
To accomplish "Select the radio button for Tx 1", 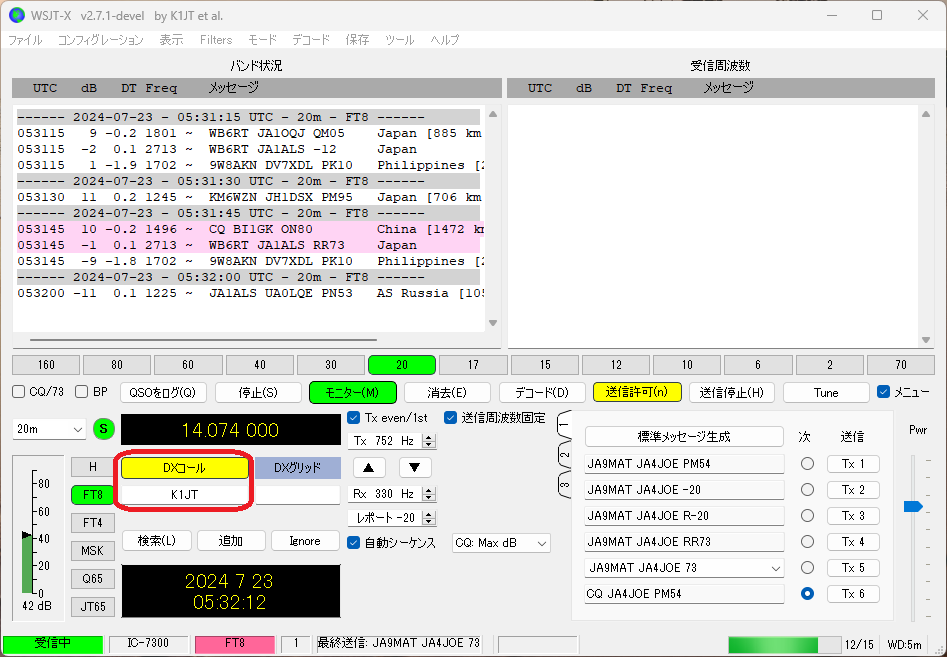I will [807, 464].
